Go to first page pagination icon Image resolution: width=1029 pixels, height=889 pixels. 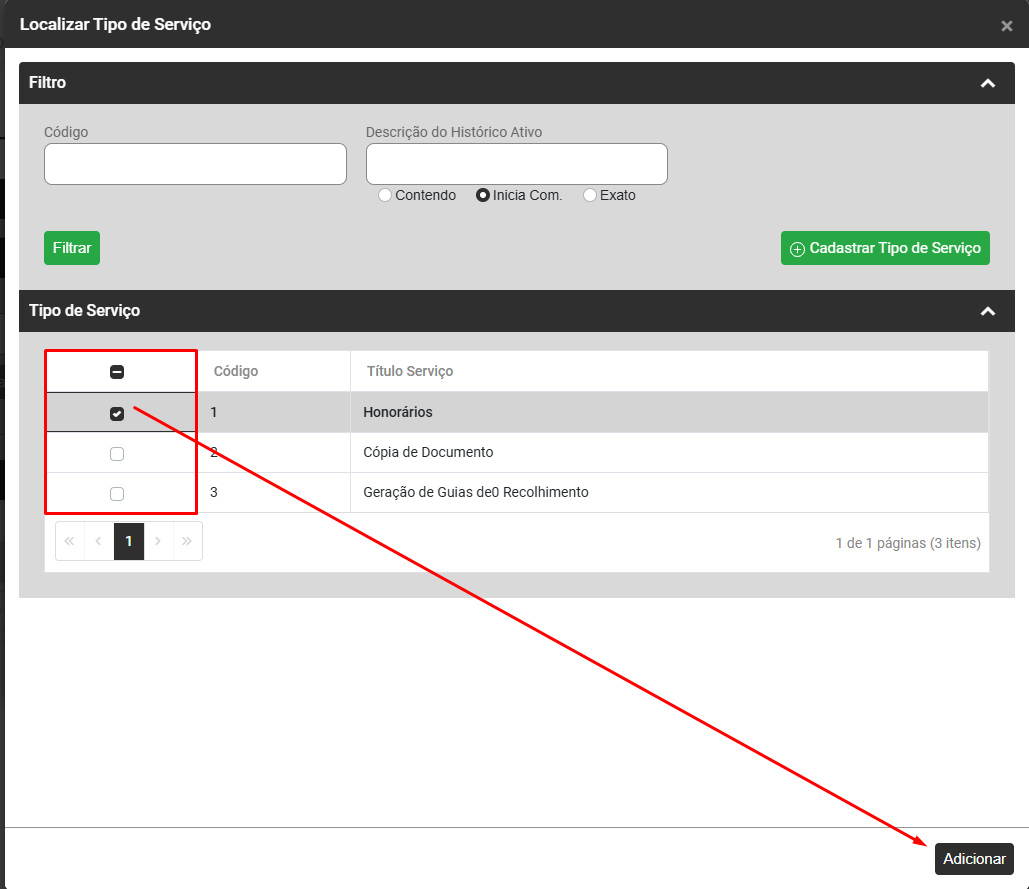tap(70, 541)
